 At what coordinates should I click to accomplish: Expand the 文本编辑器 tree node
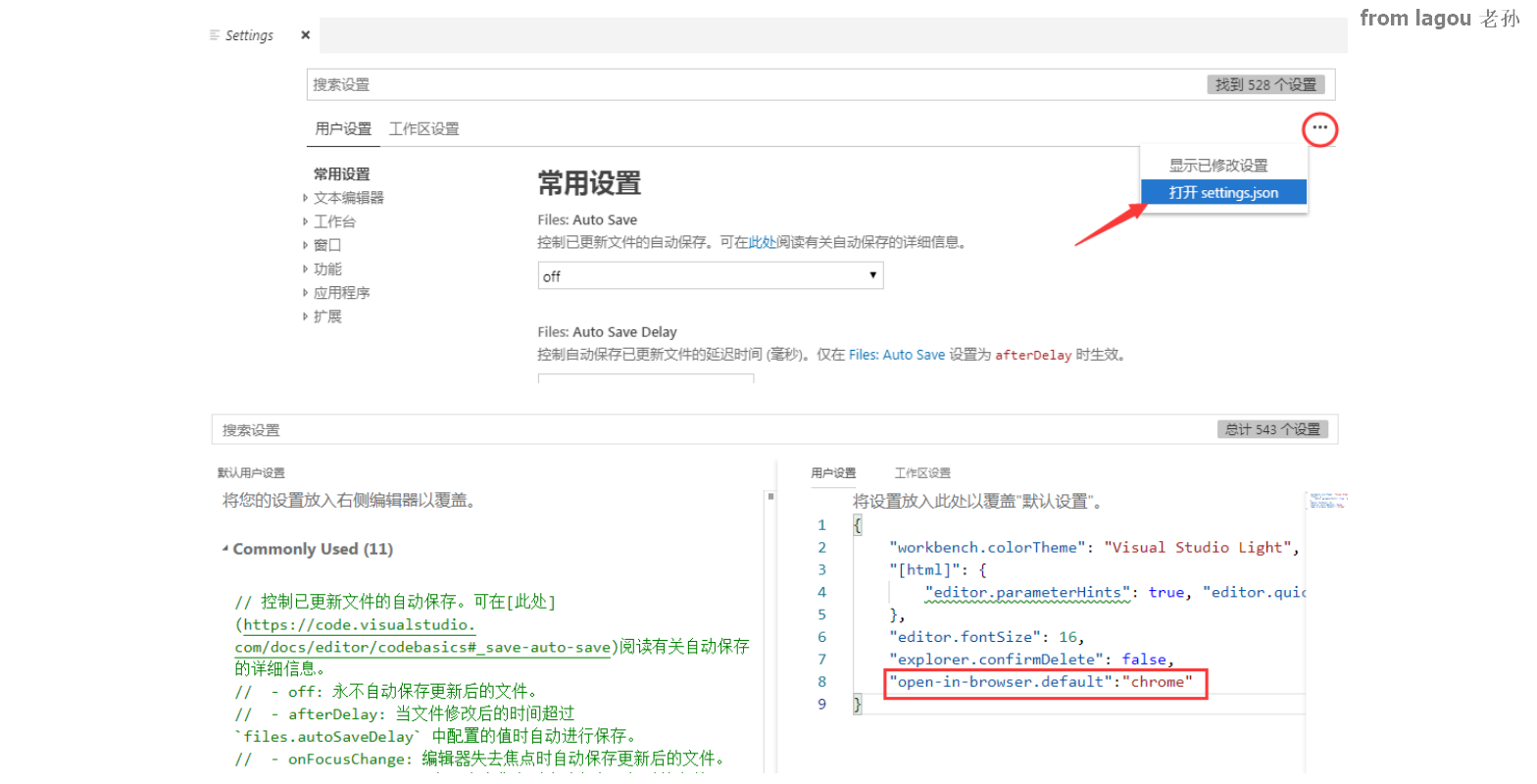348,198
